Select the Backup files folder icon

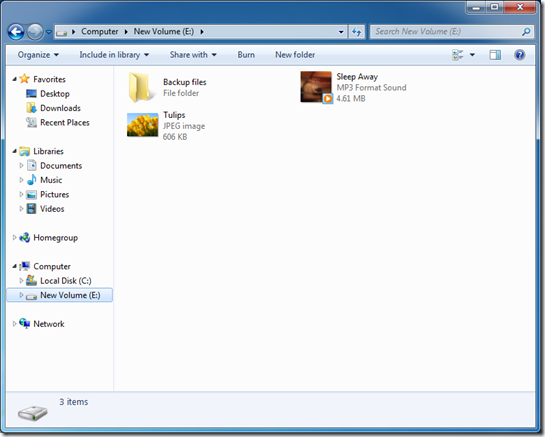140,87
